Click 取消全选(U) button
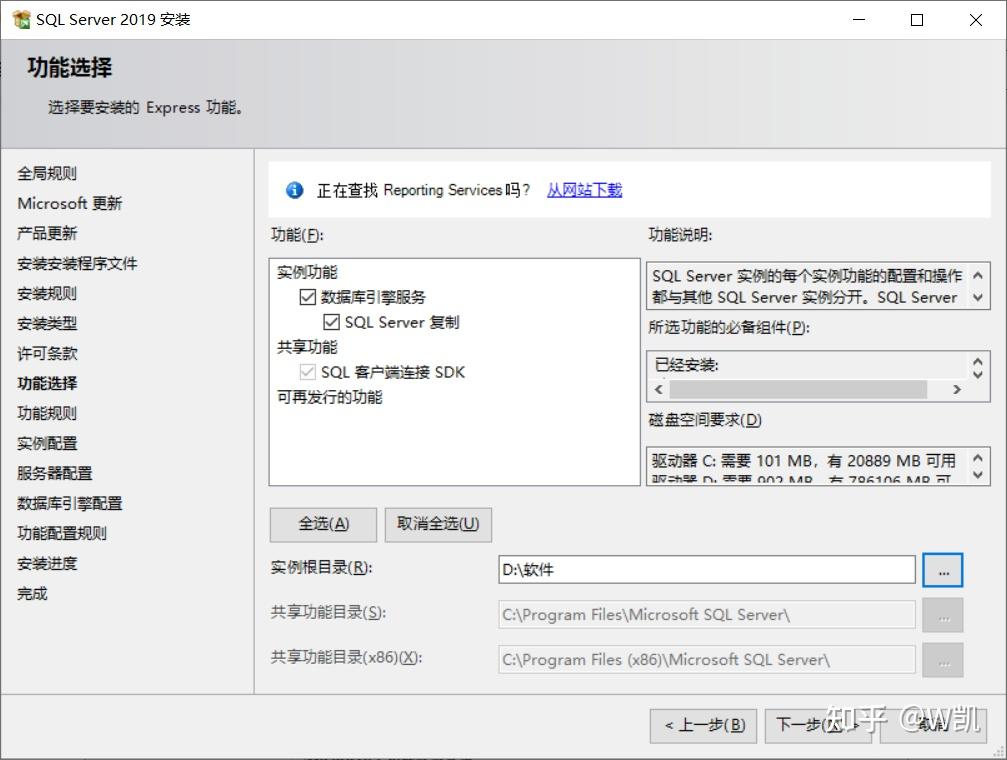This screenshot has width=1007, height=760. pyautogui.click(x=438, y=524)
